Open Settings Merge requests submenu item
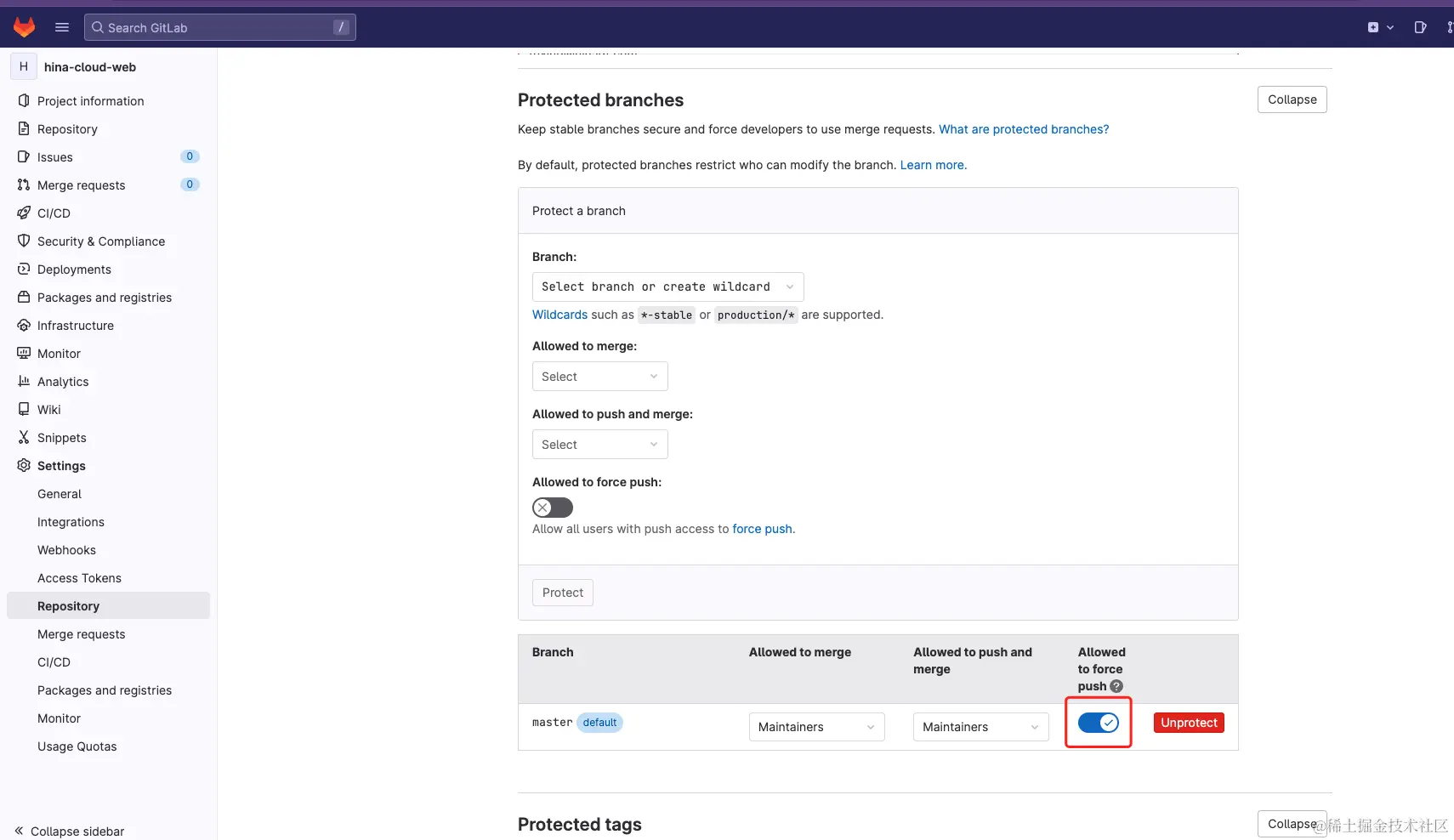Image resolution: width=1454 pixels, height=840 pixels. pos(81,634)
